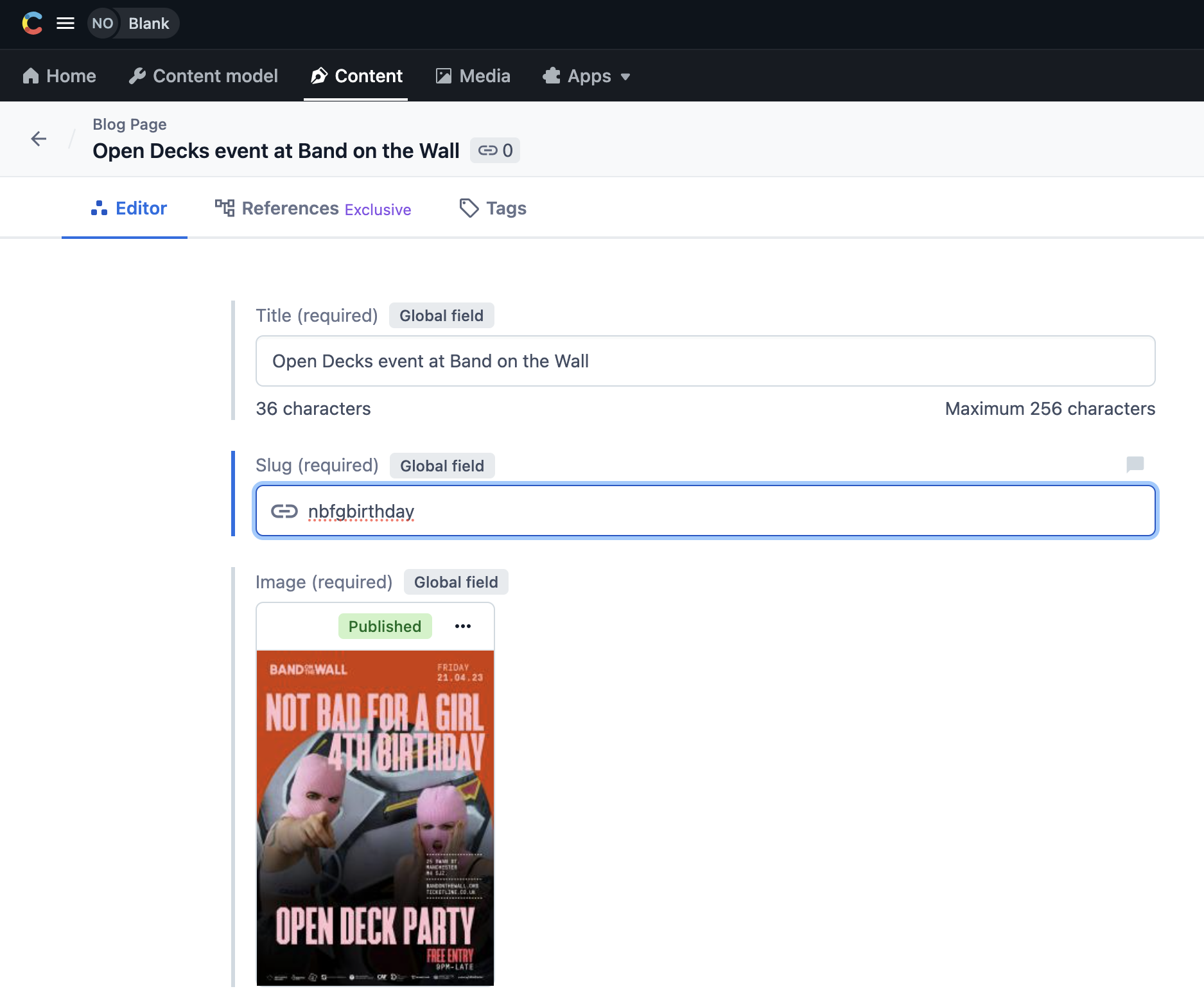
Task: Click into the Title input field
Action: pyautogui.click(x=706, y=361)
